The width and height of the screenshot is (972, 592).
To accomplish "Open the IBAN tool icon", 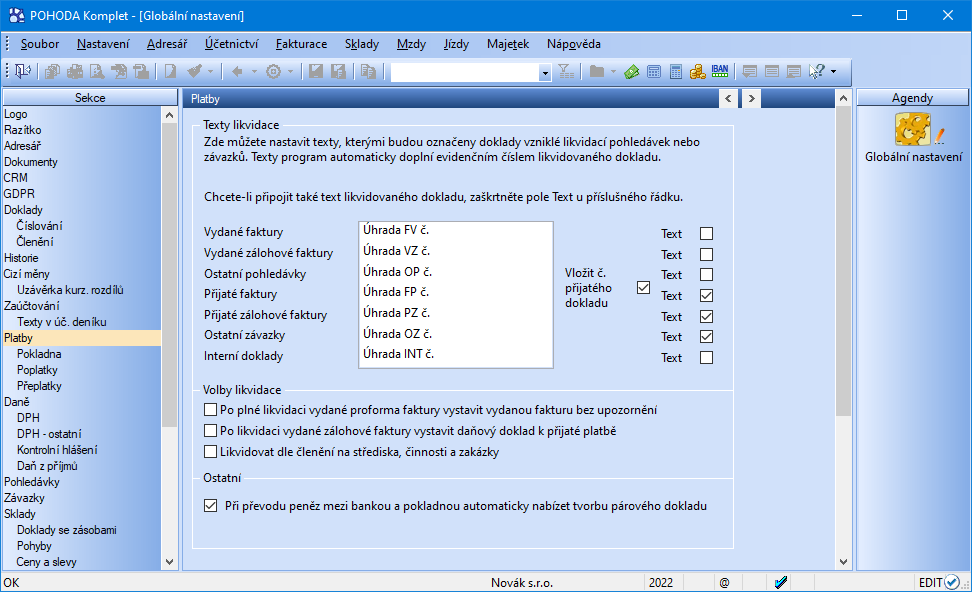I will click(x=720, y=71).
